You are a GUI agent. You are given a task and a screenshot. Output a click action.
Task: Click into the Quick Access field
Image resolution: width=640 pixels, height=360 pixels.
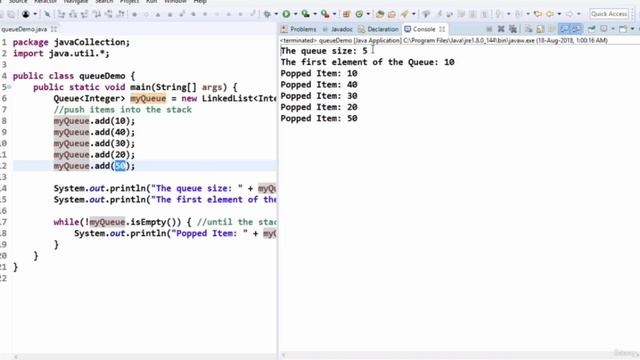pos(609,14)
